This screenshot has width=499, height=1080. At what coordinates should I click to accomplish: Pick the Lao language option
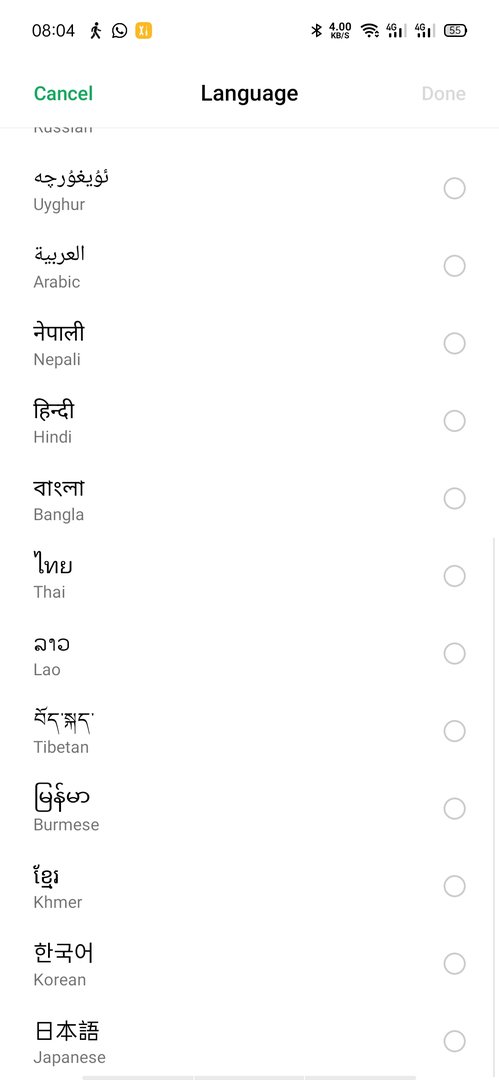250,654
